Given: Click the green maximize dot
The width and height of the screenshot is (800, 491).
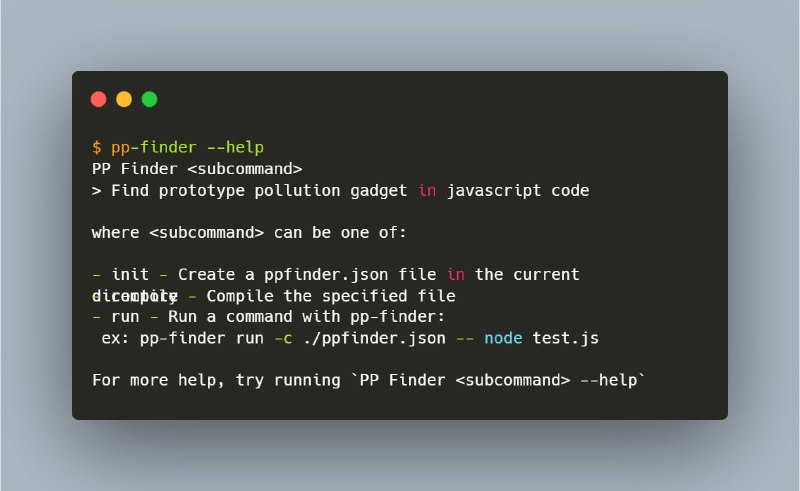Looking at the screenshot, I should pos(149,99).
